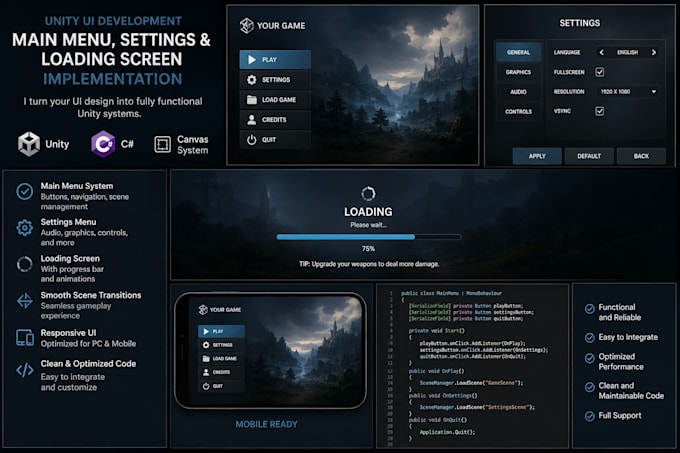Open the CONTROLS settings tab

518,112
